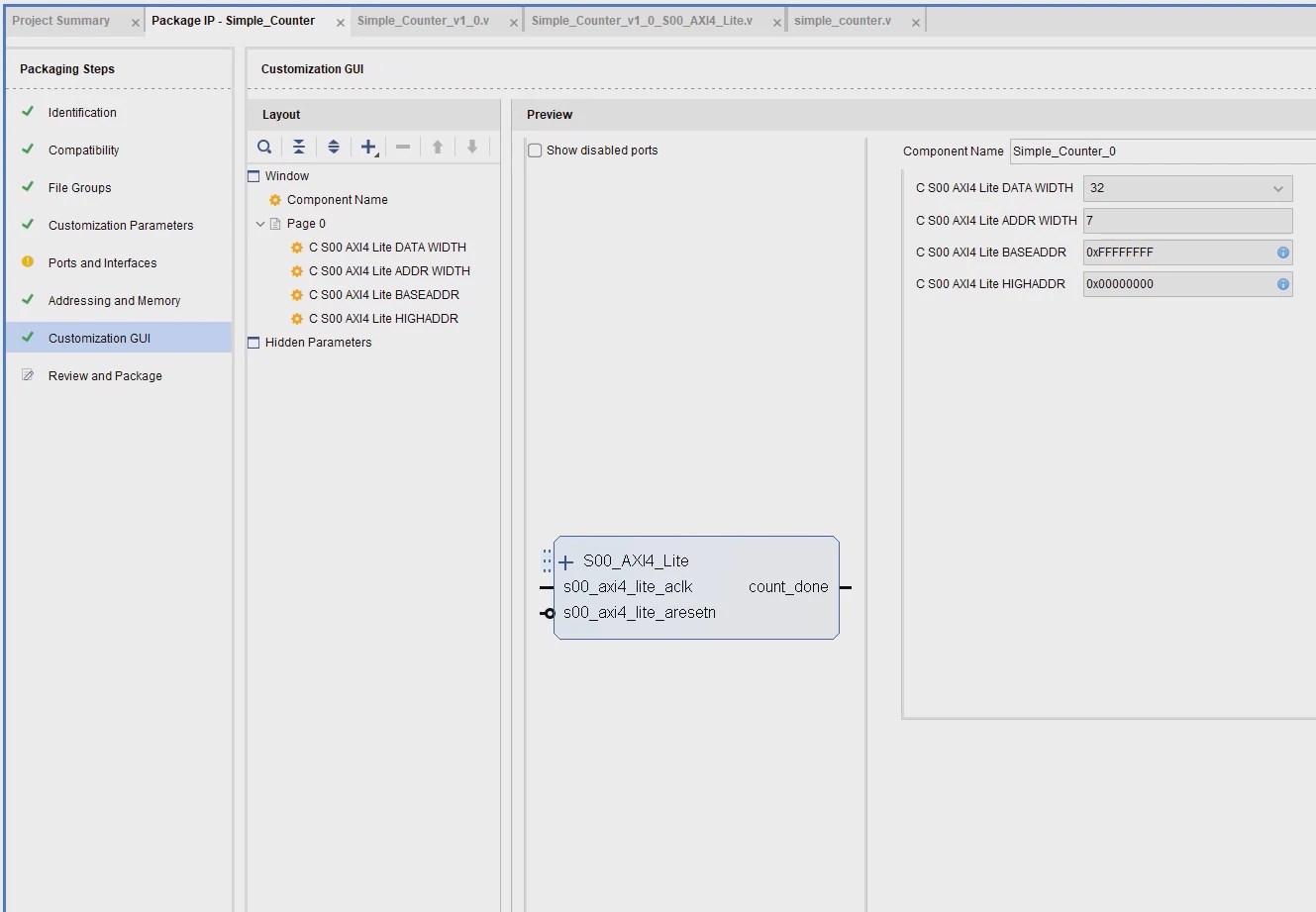
Task: Click the BASEADDR field showing 0xFFFFFFFF
Action: coord(1187,253)
